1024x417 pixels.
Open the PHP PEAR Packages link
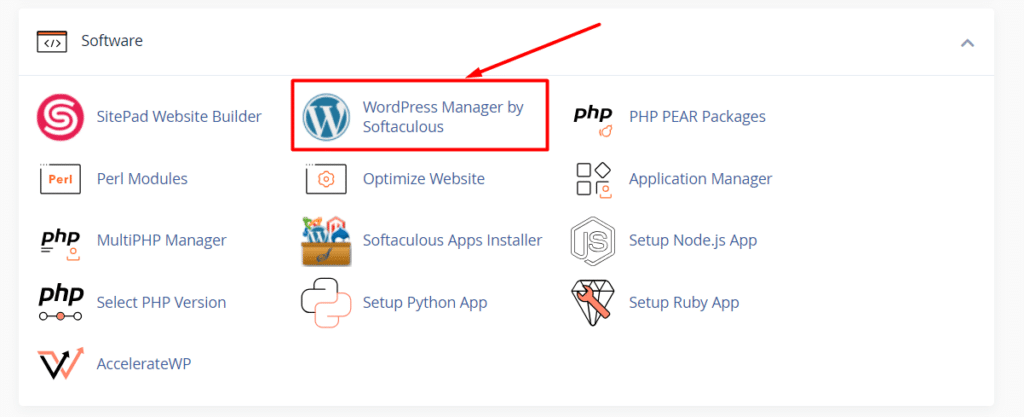[x=697, y=117]
